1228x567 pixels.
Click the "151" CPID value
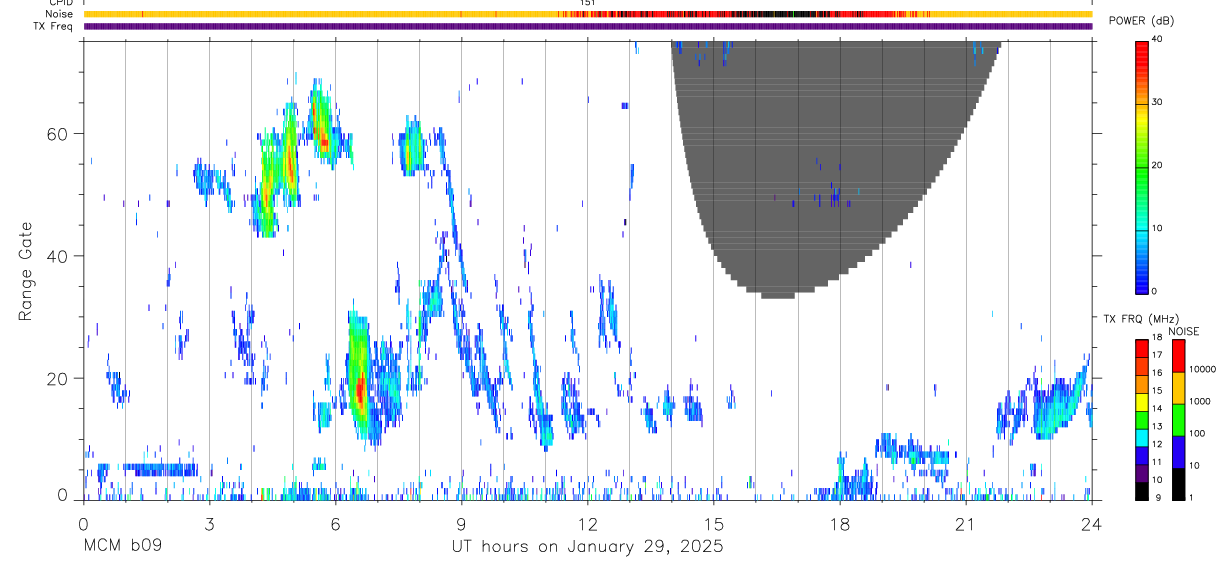[588, 3]
